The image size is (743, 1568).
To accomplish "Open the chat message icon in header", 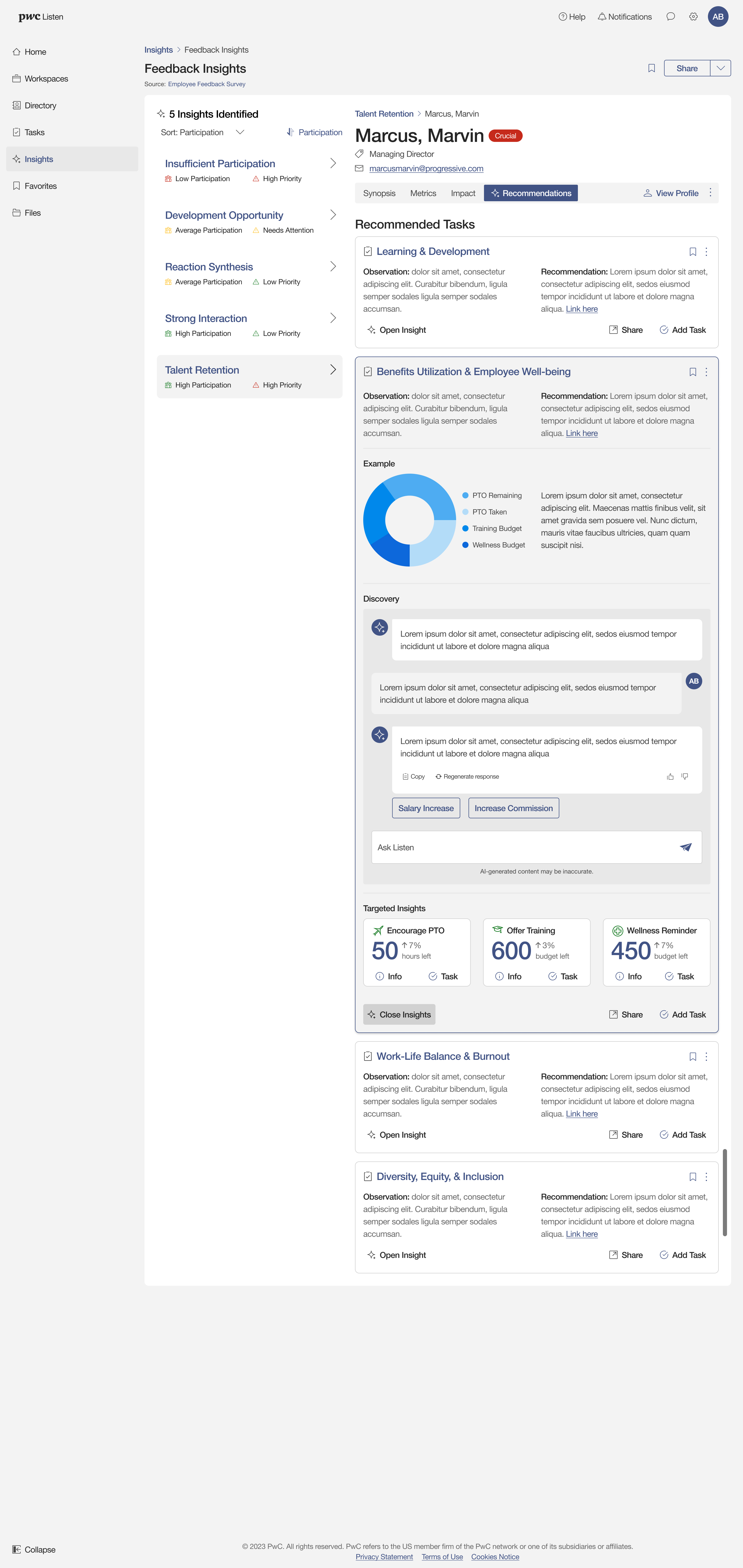I will tap(670, 17).
